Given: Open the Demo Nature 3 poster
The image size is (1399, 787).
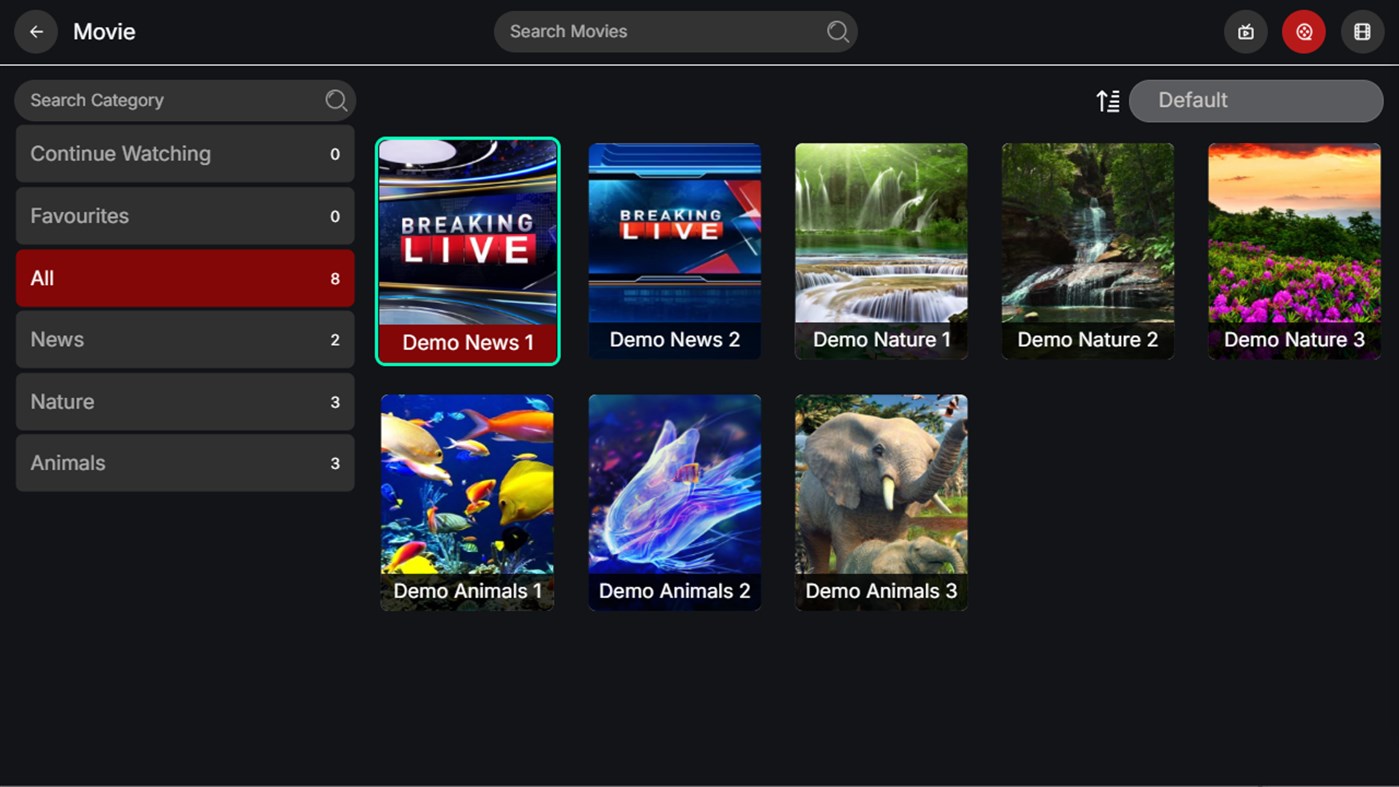Looking at the screenshot, I should point(1294,250).
